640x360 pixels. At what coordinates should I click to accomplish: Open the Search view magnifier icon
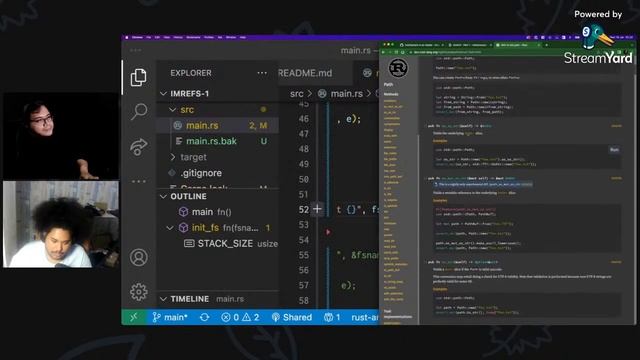point(139,111)
